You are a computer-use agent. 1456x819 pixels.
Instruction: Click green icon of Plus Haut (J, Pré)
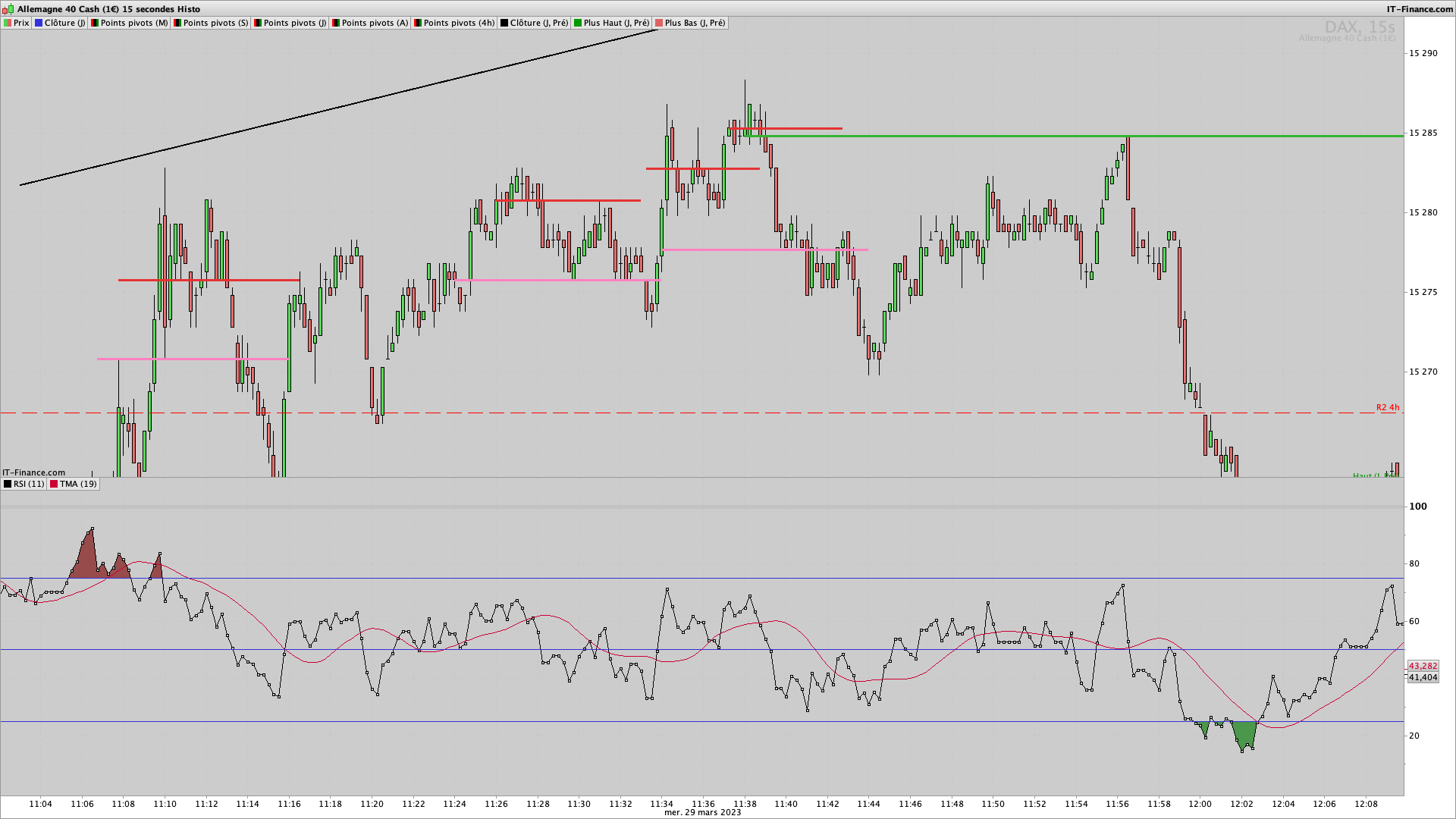point(578,23)
